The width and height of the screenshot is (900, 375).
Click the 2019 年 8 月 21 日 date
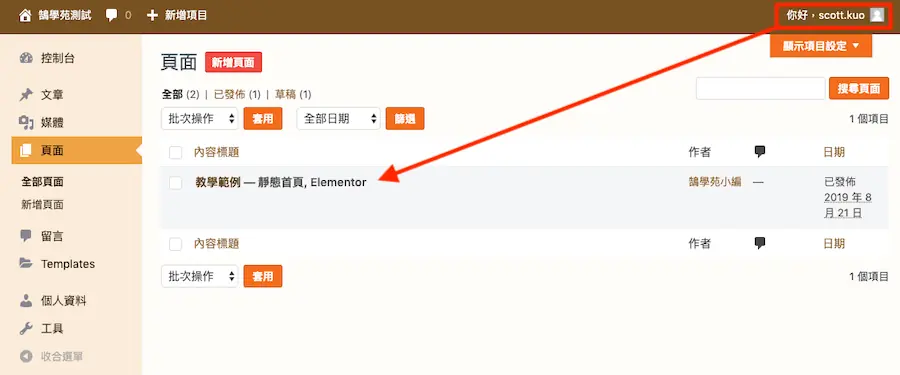click(848, 206)
